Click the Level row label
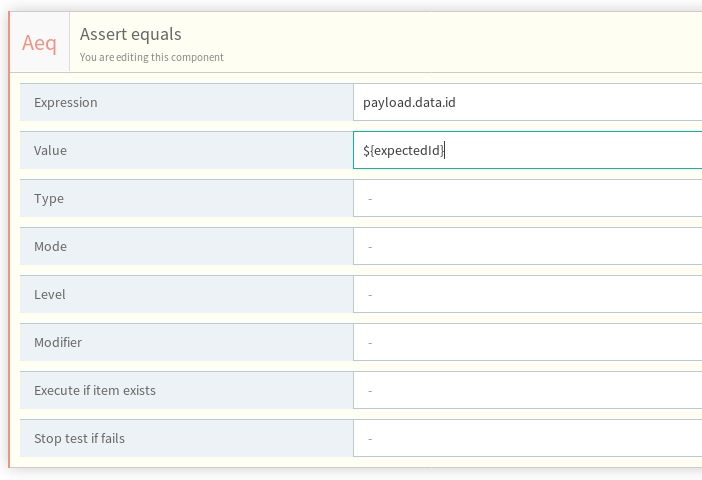The width and height of the screenshot is (702, 480). [50, 294]
